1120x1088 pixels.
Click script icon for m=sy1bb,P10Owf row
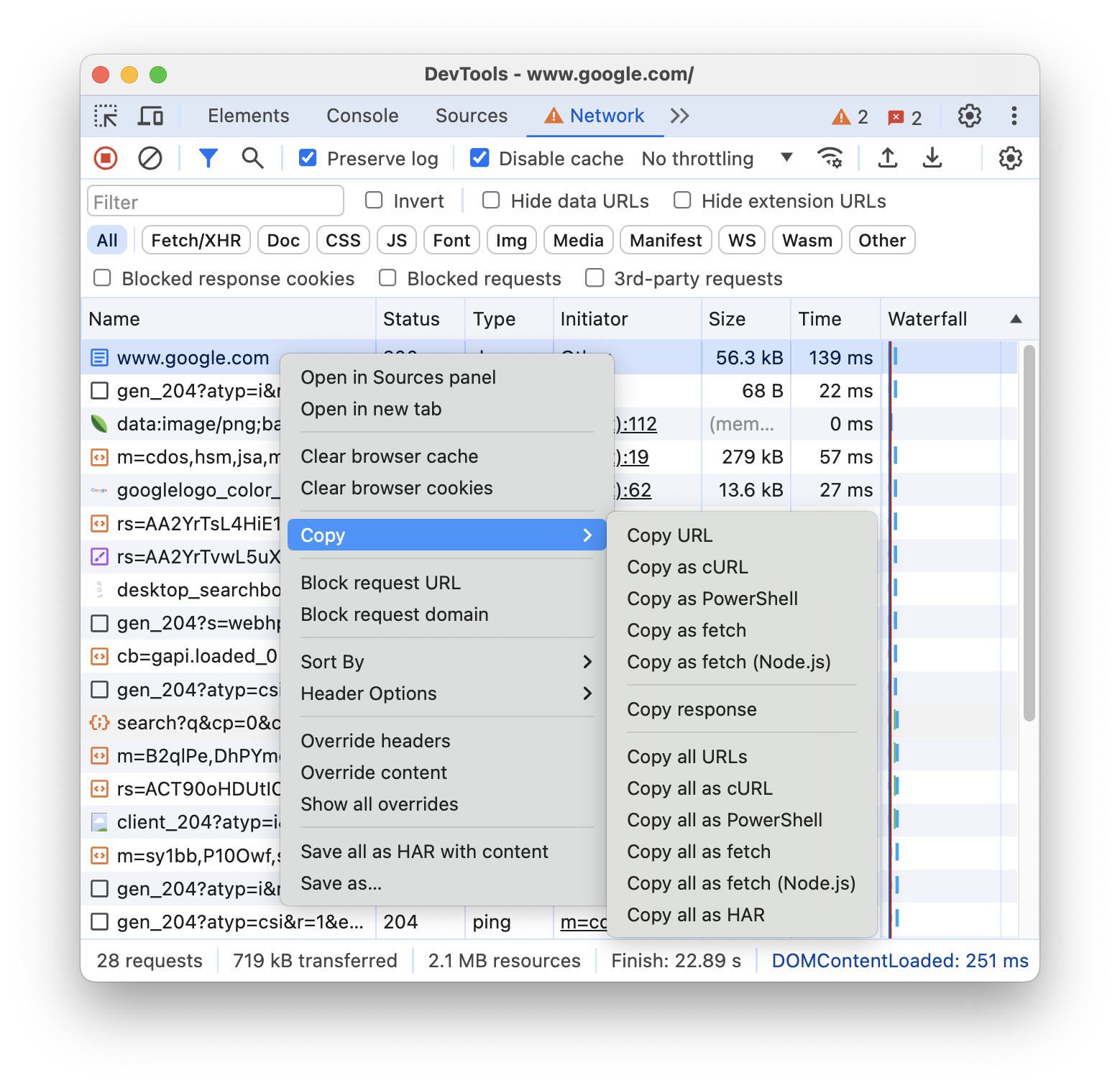(x=99, y=855)
